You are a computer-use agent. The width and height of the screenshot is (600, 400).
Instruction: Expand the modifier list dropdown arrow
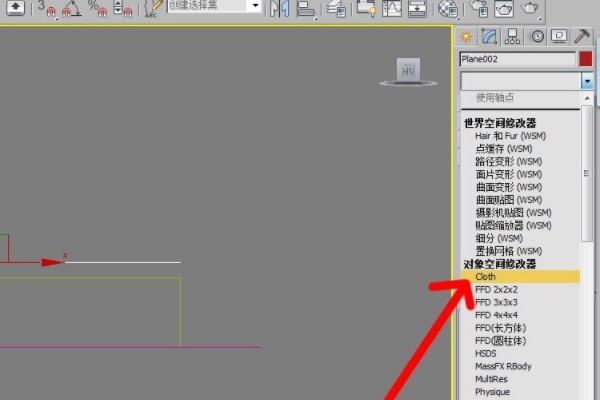585,80
